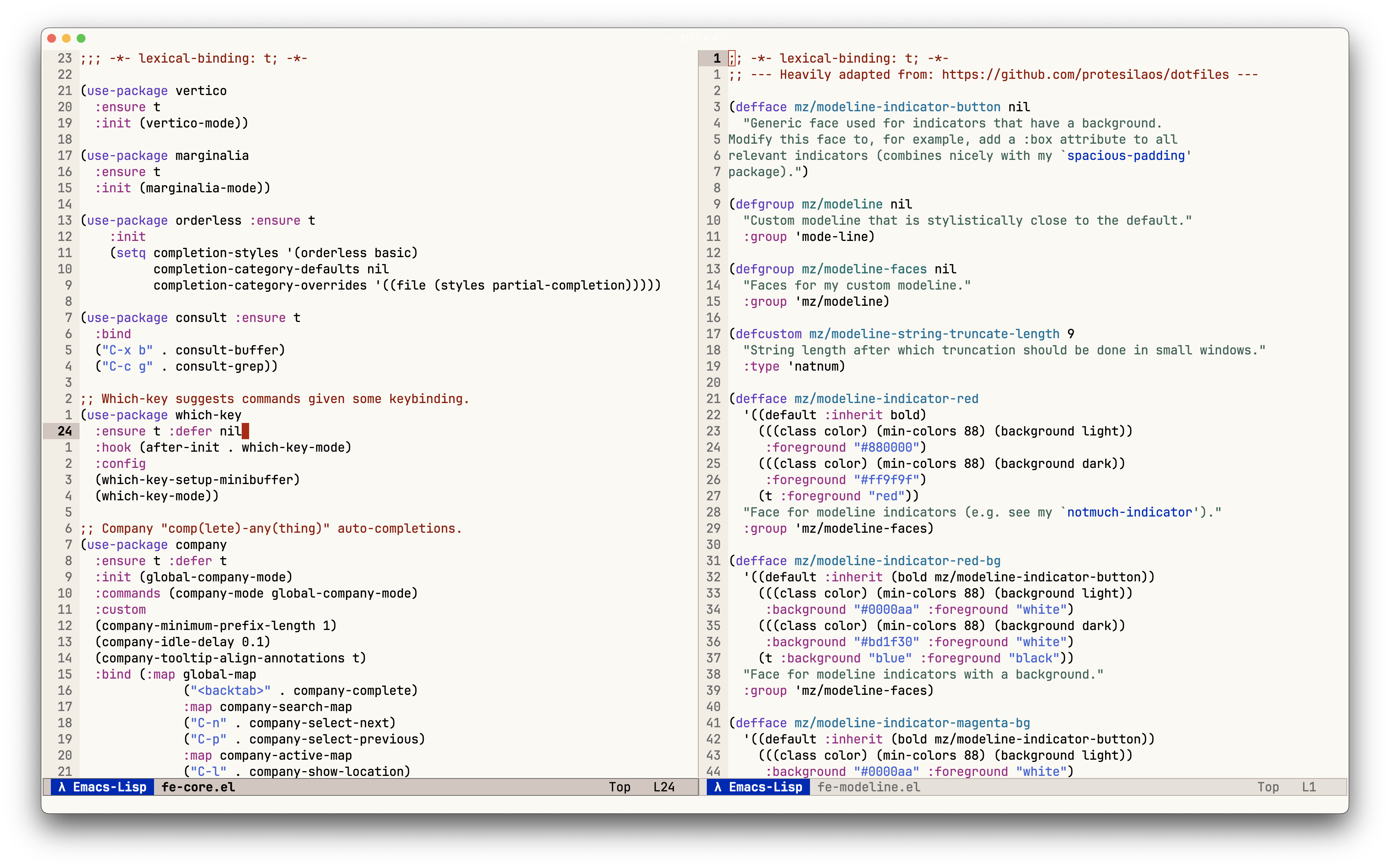Click line number 24 in left gutter
This screenshot has height=868, width=1390.
coord(65,431)
